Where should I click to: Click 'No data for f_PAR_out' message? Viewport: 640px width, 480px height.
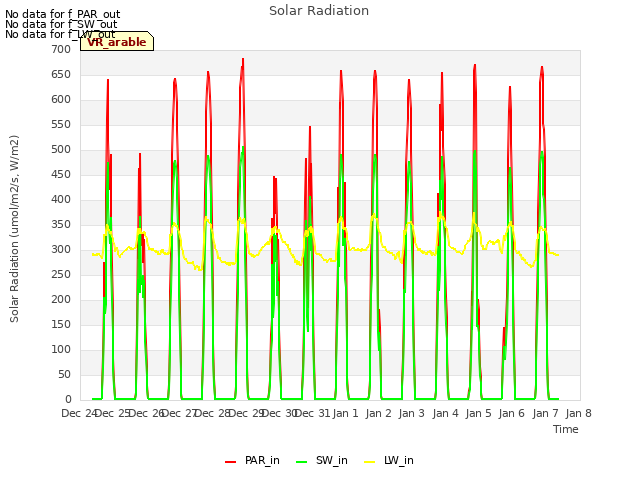point(62,14)
